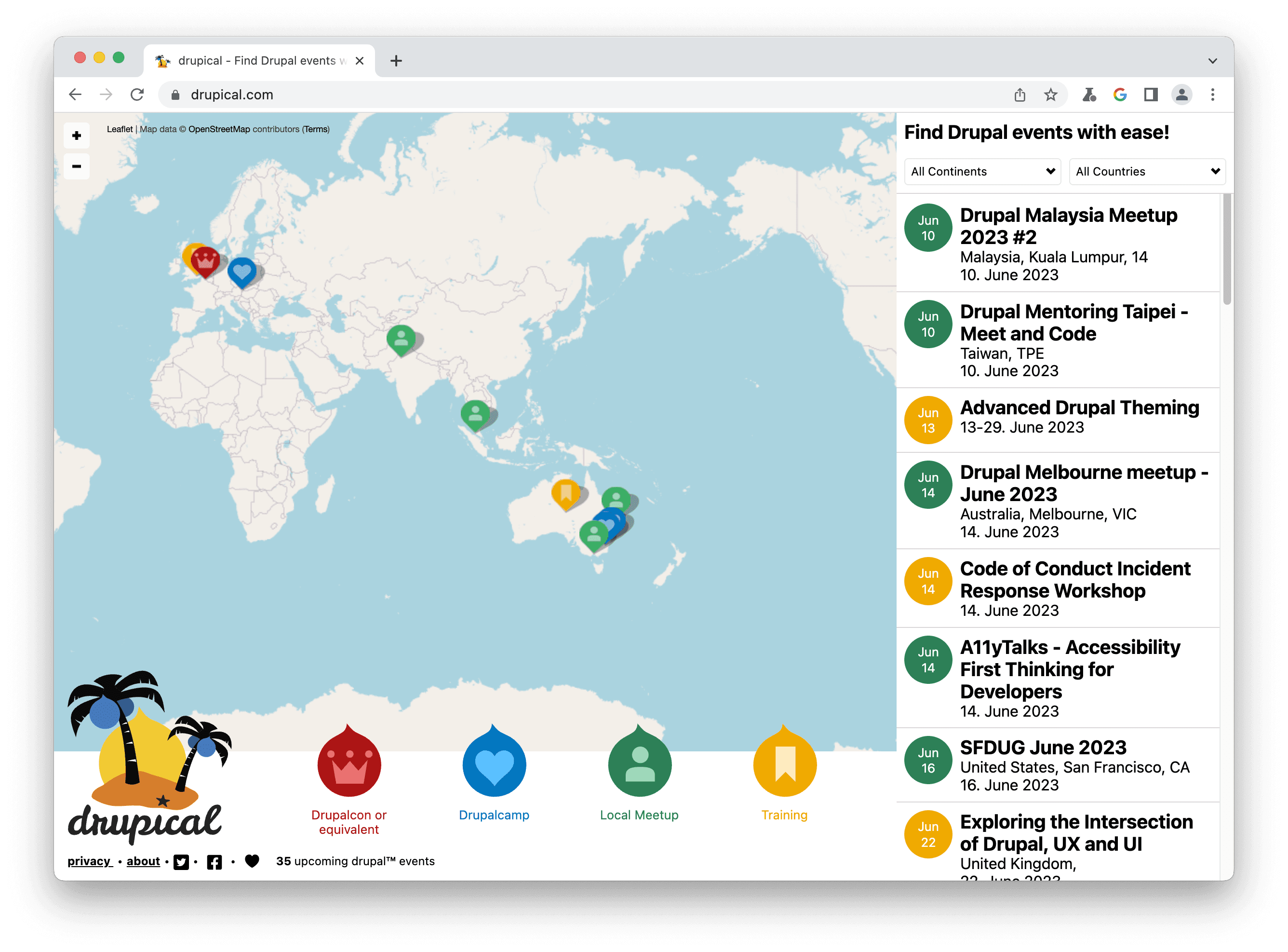Open the Chrome three-dot menu
The width and height of the screenshot is (1288, 952).
[1213, 95]
